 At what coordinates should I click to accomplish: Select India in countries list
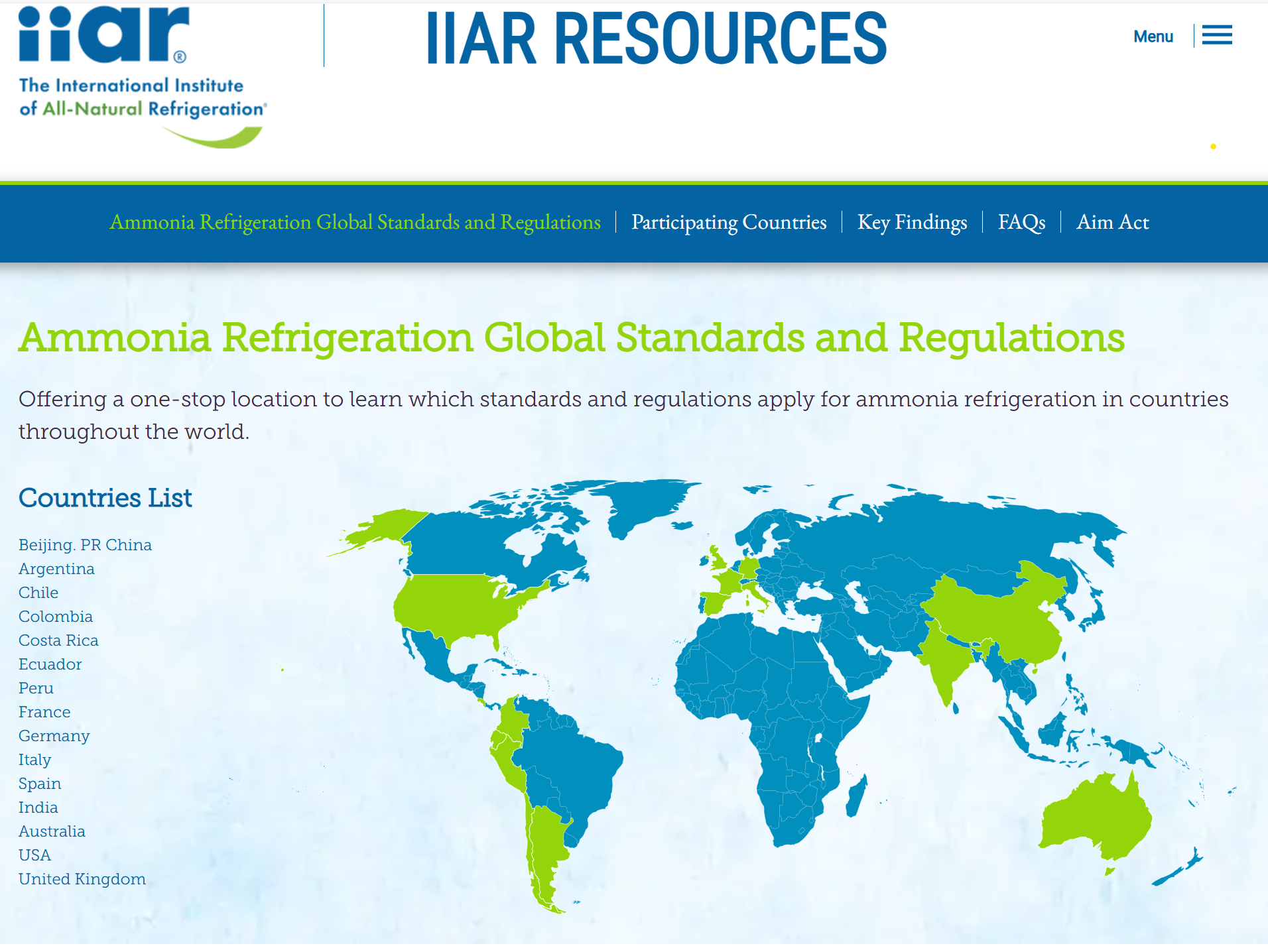pos(38,807)
